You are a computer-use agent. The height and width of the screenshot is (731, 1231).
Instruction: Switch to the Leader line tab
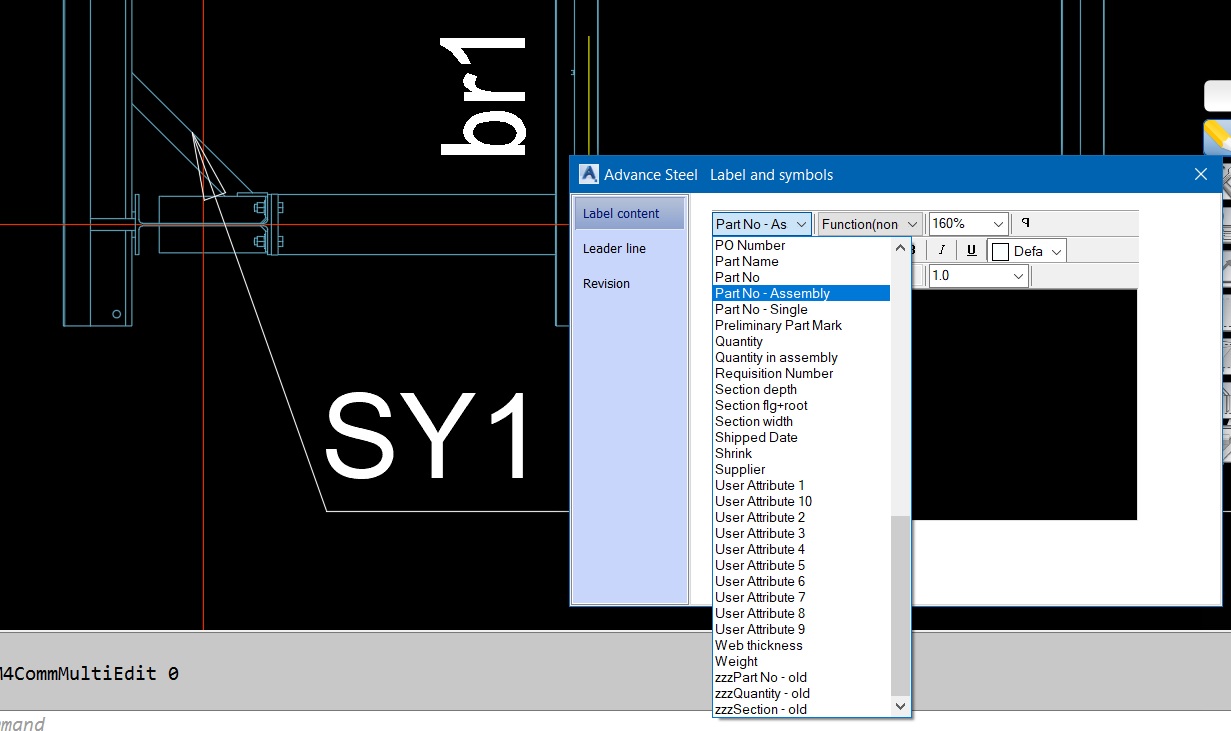click(615, 248)
